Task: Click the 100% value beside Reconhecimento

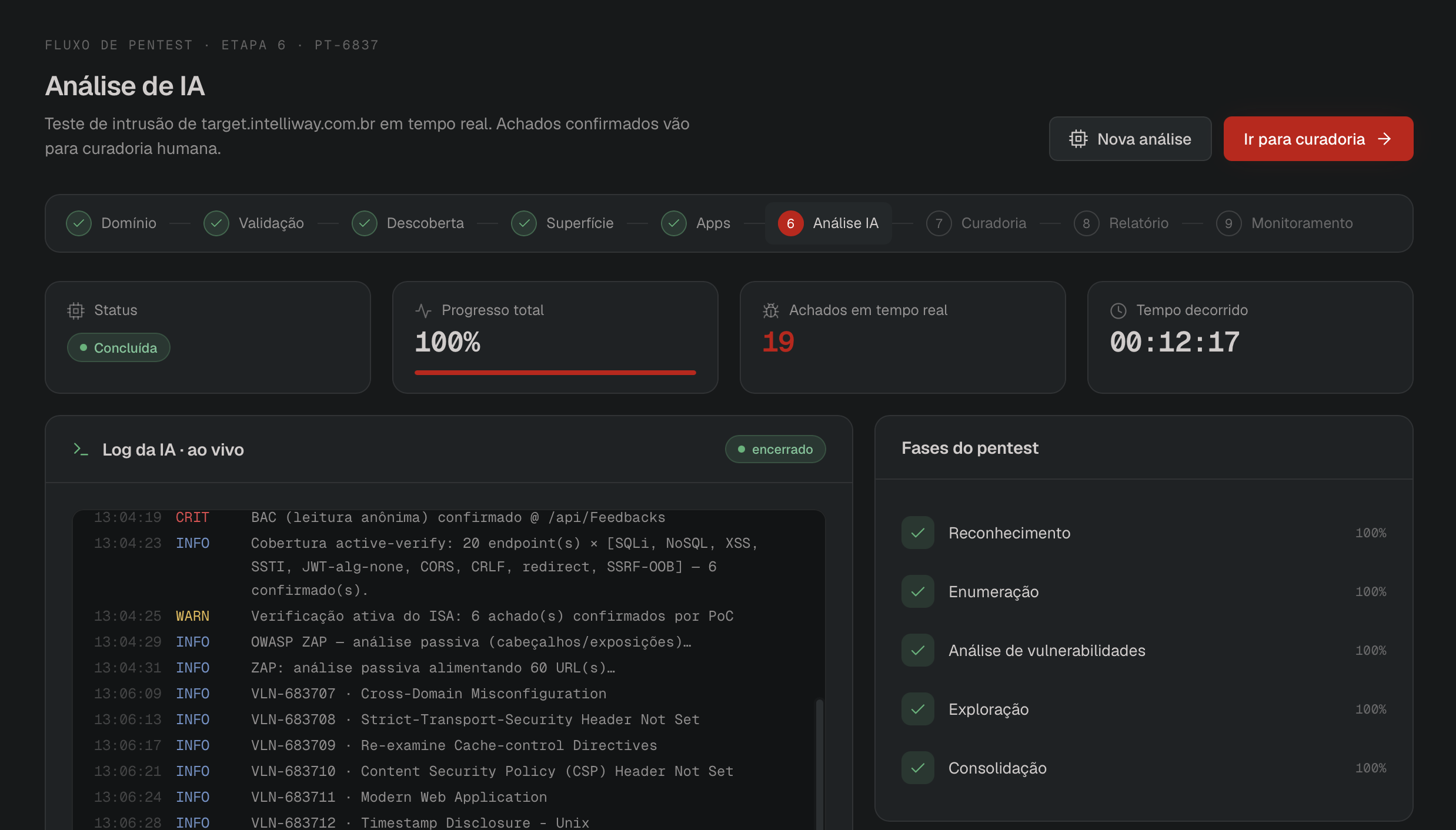Action: 1371,533
